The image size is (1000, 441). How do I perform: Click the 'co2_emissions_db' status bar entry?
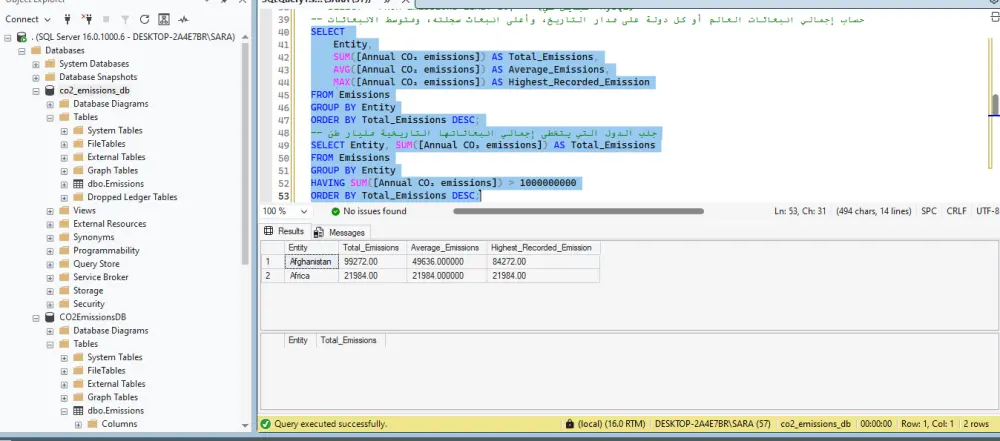[x=816, y=424]
